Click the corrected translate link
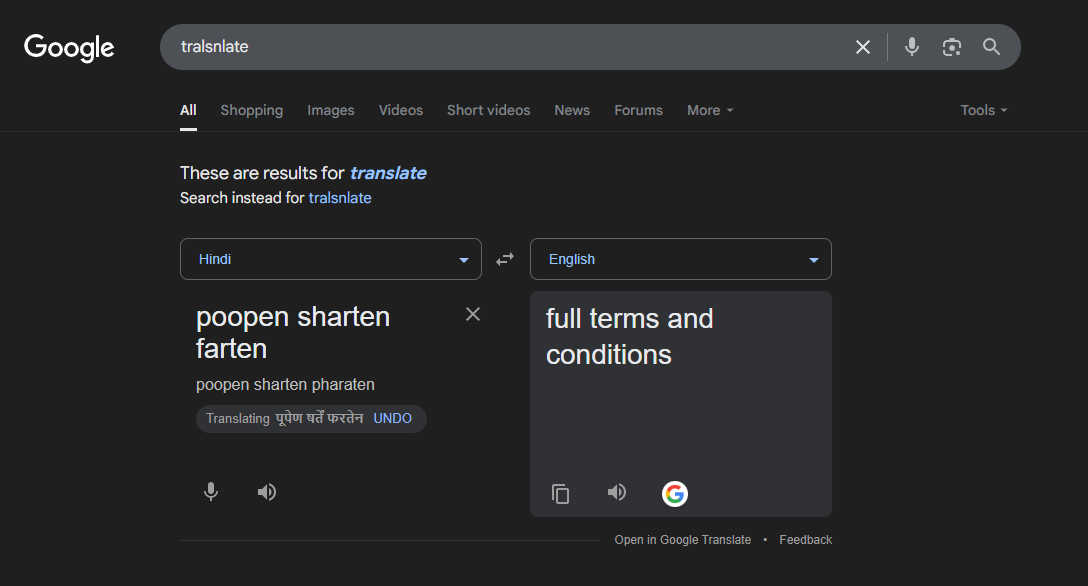Viewport: 1088px width, 586px height. pos(388,173)
